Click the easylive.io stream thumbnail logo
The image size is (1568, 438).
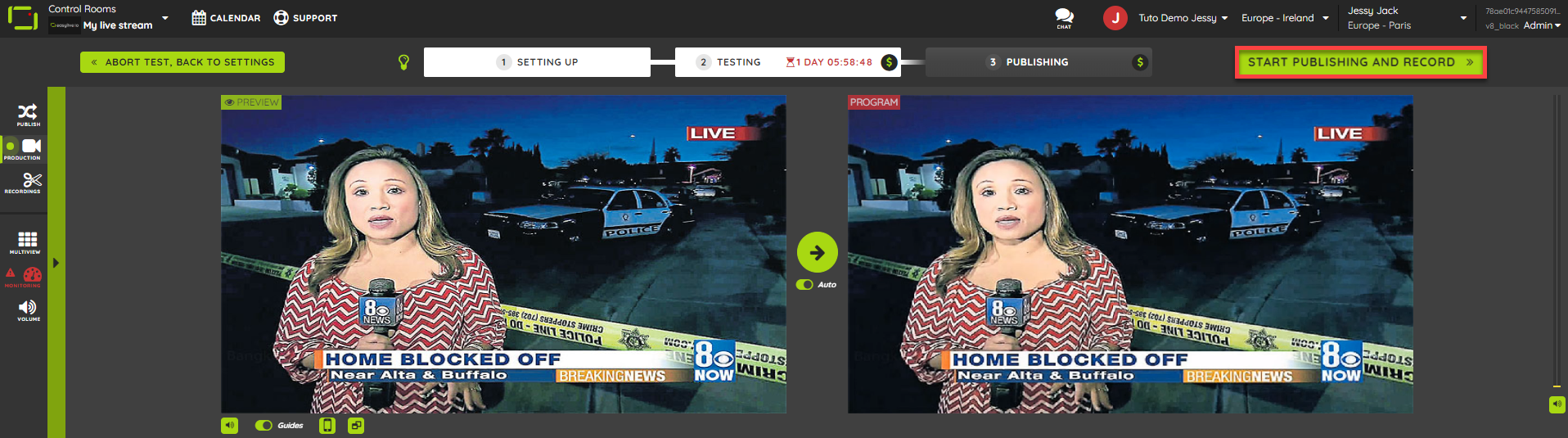point(64,25)
